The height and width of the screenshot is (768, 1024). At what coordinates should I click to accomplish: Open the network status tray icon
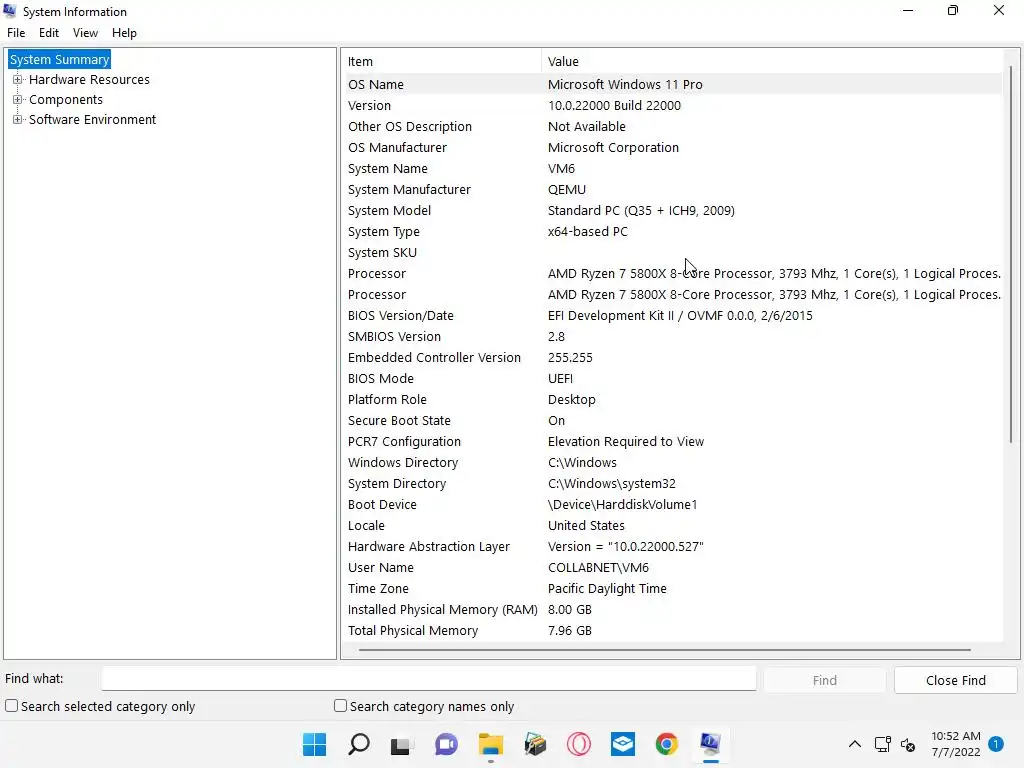pos(882,744)
